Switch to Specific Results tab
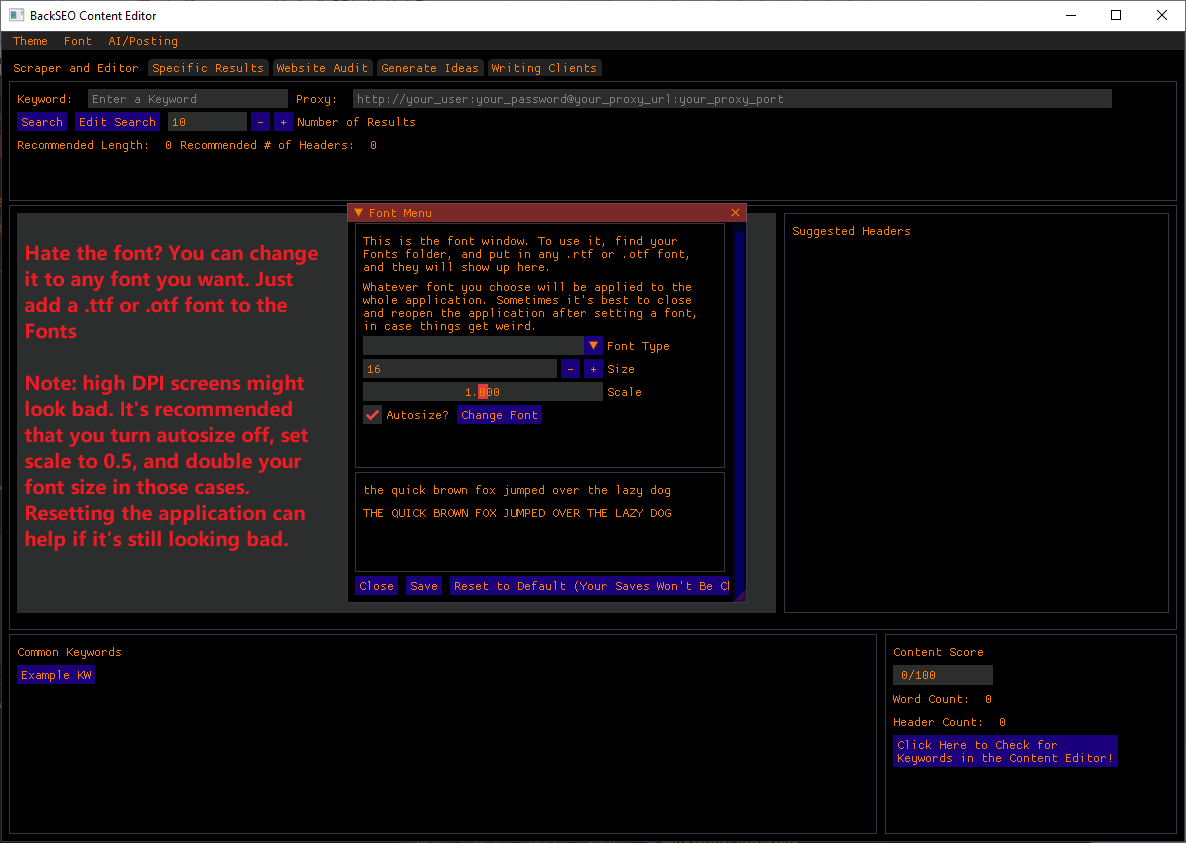This screenshot has width=1186, height=843. coord(208,68)
